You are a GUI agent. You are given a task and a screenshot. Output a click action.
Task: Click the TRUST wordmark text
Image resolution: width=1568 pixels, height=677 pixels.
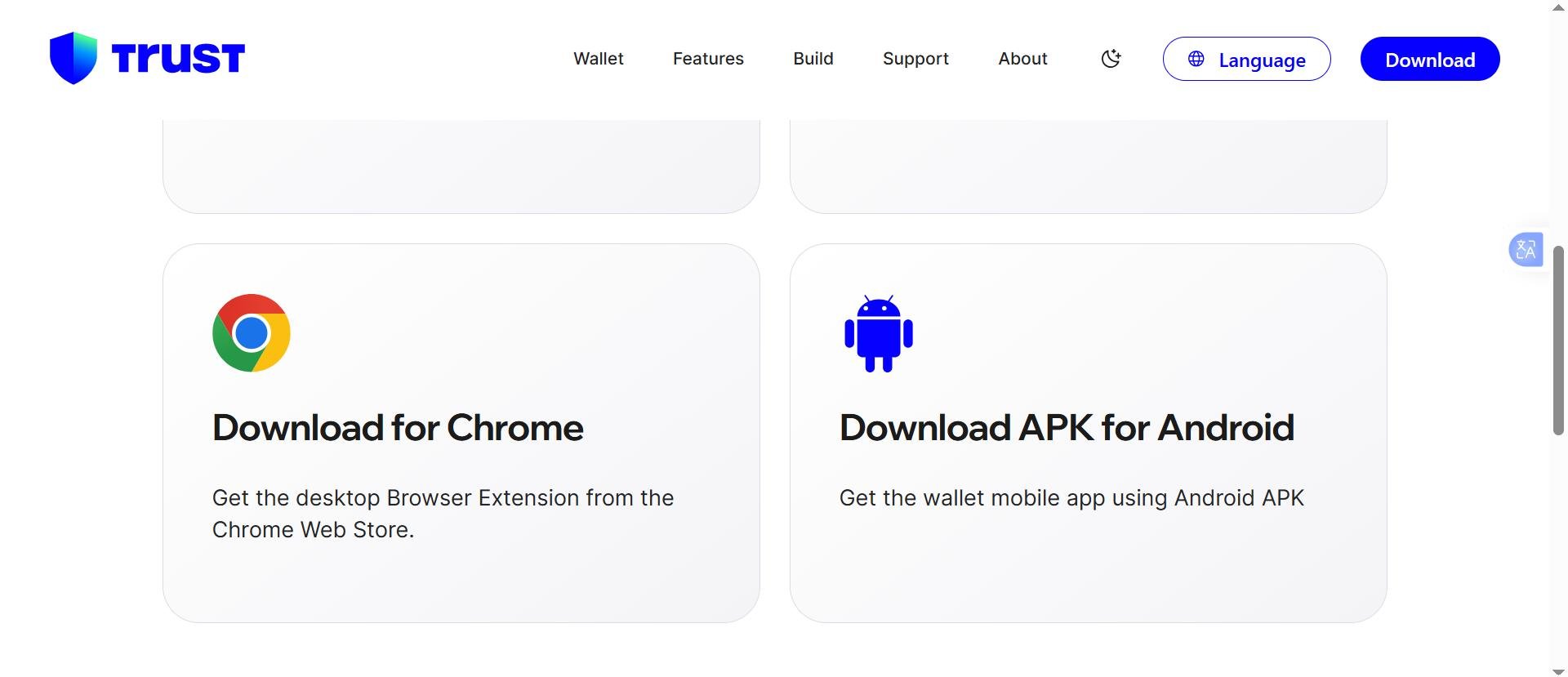[178, 59]
